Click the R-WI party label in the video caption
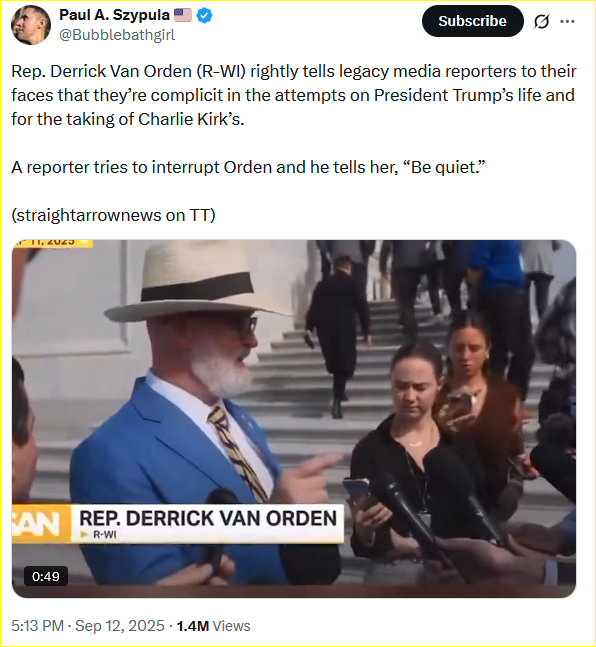 104,535
